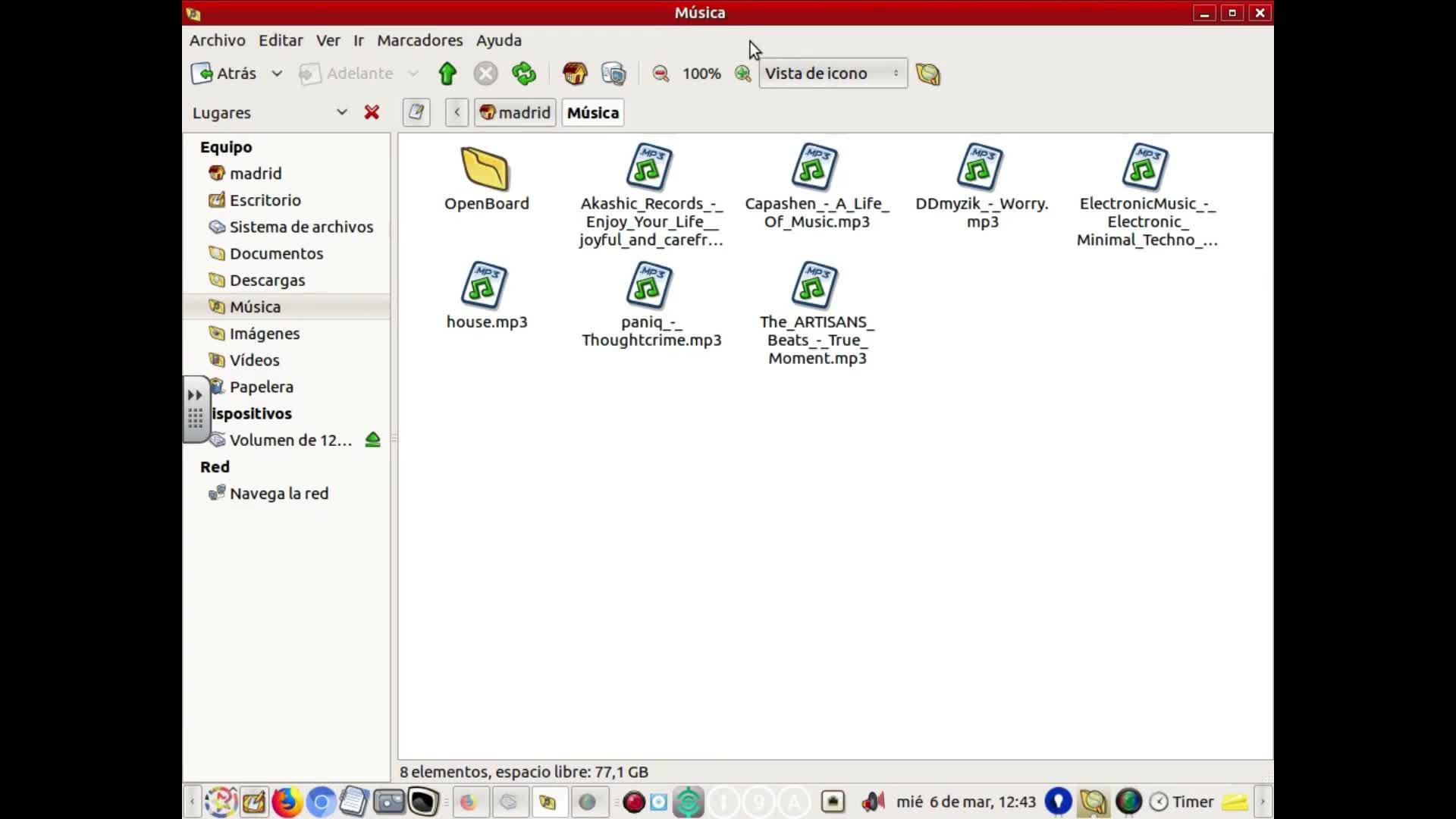Open the Atrás history dropdown arrow
Screen dimensions: 1456x819
277,74
